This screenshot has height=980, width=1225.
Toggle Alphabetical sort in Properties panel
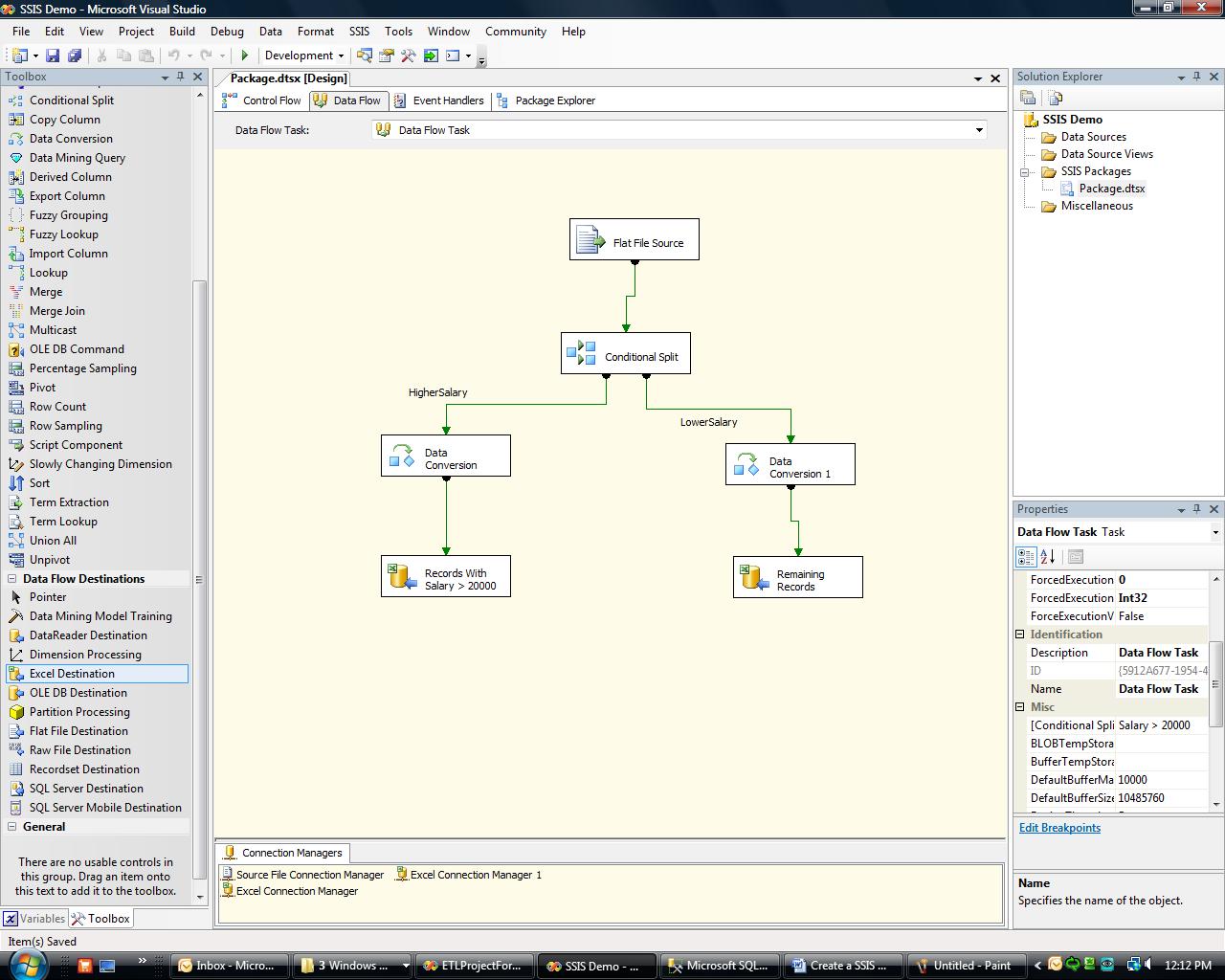1048,556
